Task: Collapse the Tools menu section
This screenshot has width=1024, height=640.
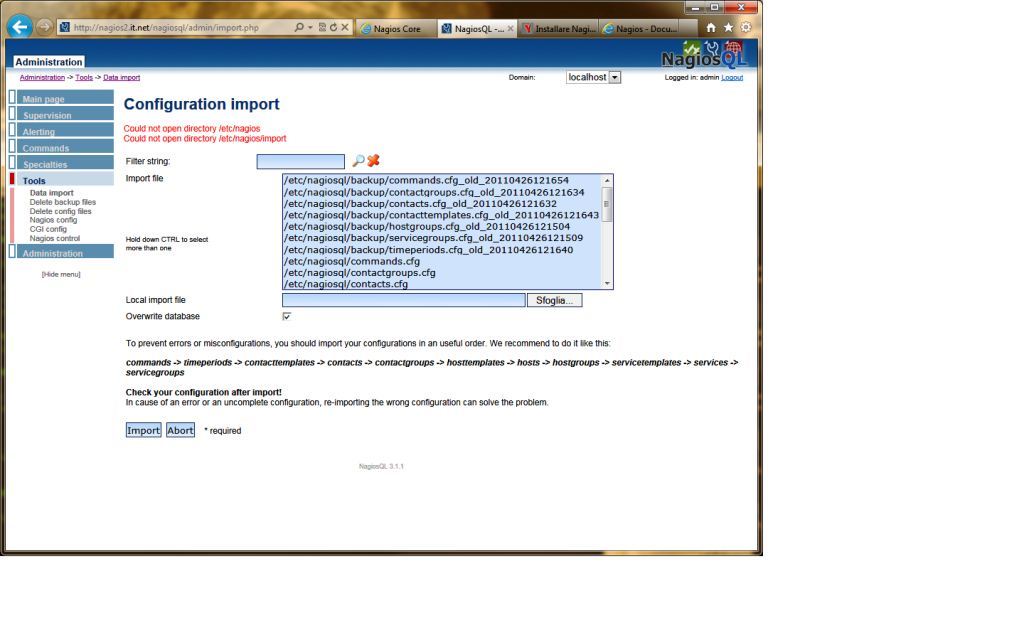Action: point(65,180)
